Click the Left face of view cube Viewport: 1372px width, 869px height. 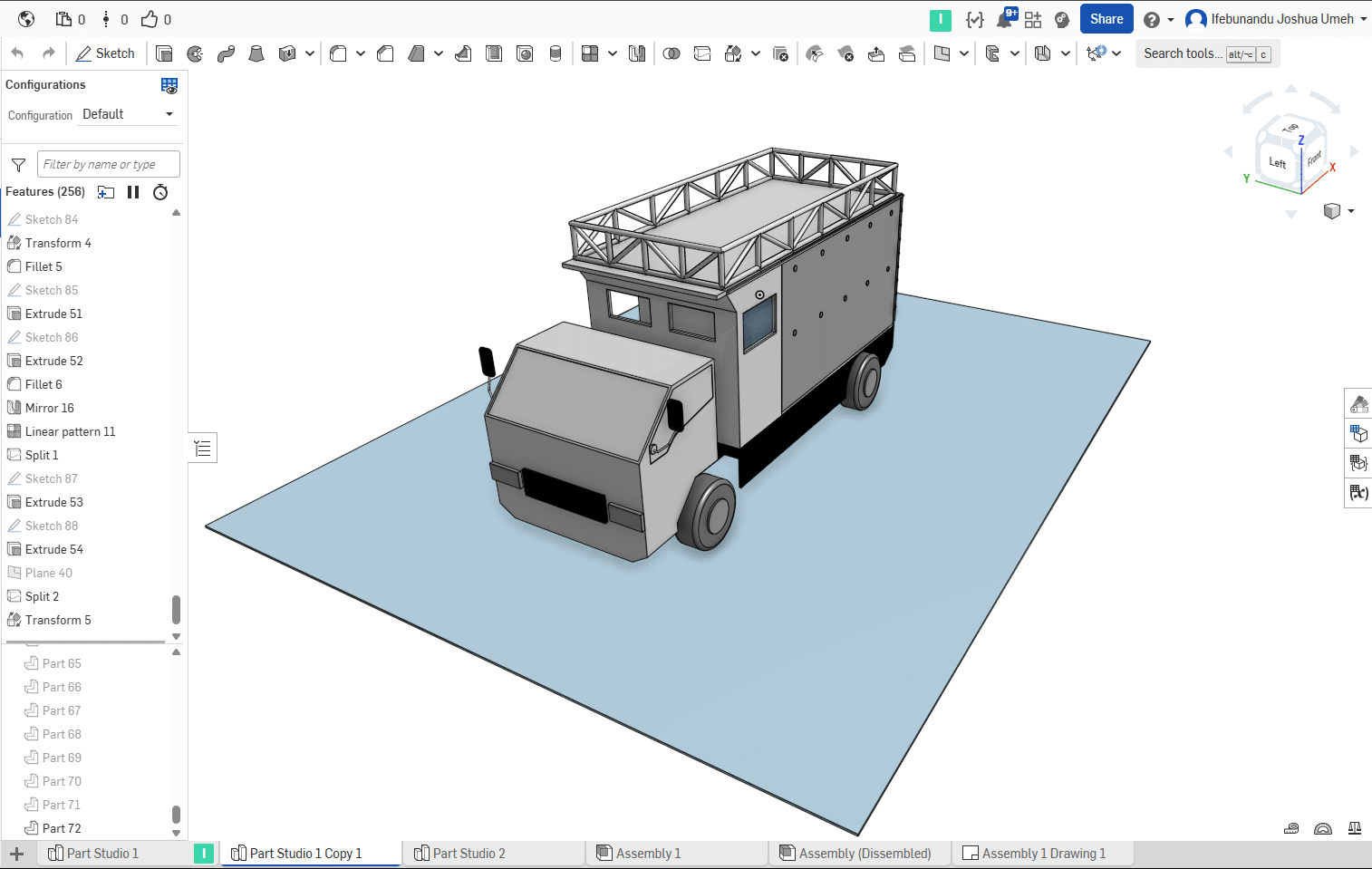point(1277,163)
